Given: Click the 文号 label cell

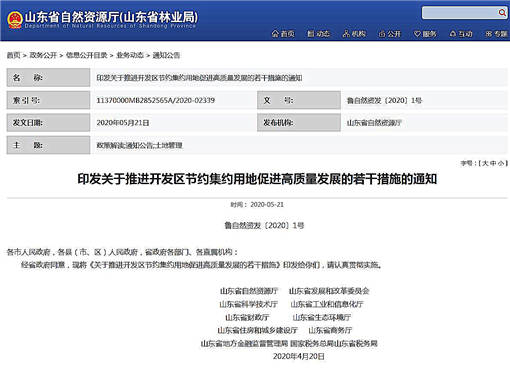Looking at the screenshot, I should tap(299, 100).
